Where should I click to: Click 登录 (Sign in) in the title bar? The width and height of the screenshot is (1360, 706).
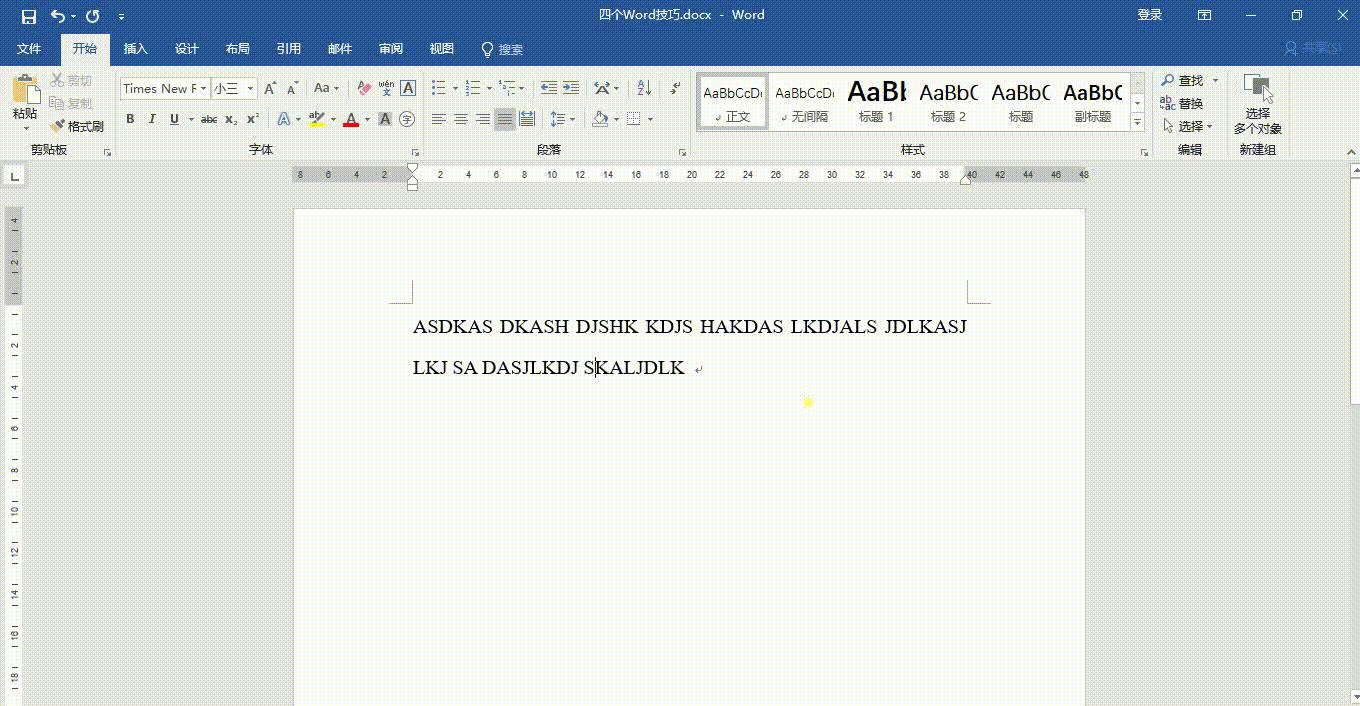[1150, 15]
